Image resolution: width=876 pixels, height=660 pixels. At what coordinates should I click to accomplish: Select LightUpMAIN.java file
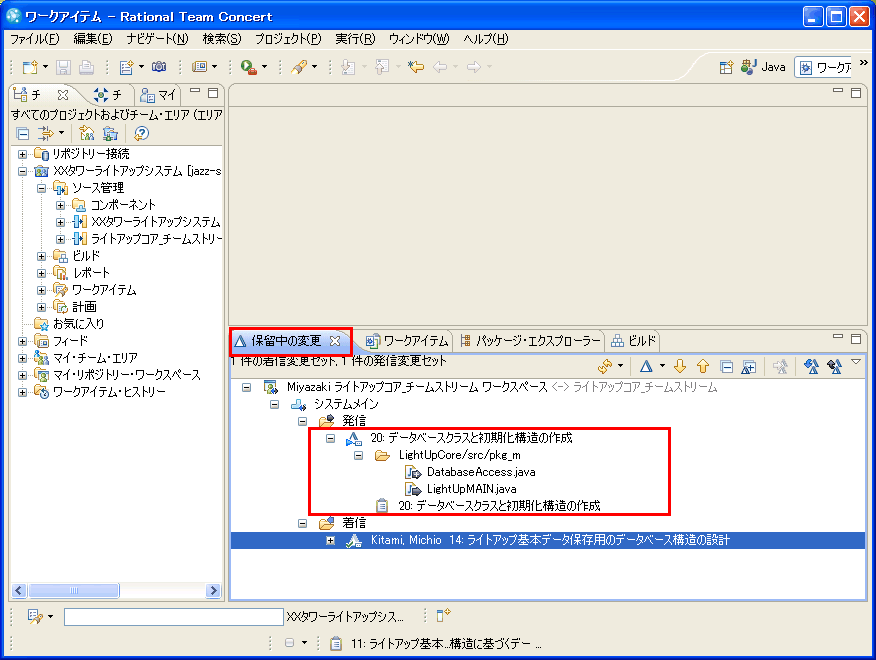click(x=472, y=489)
